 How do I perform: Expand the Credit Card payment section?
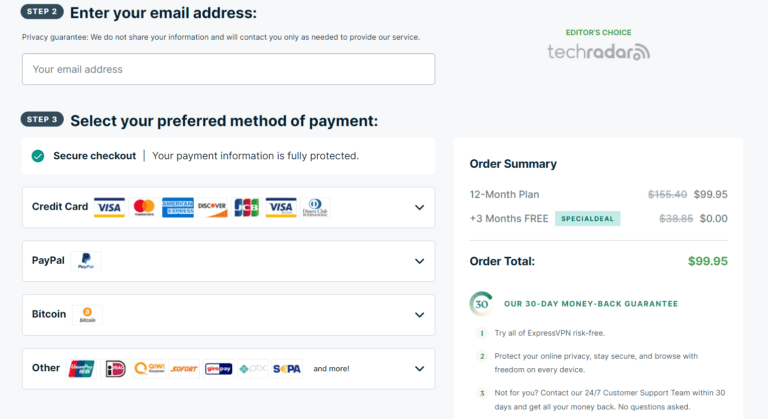point(419,208)
